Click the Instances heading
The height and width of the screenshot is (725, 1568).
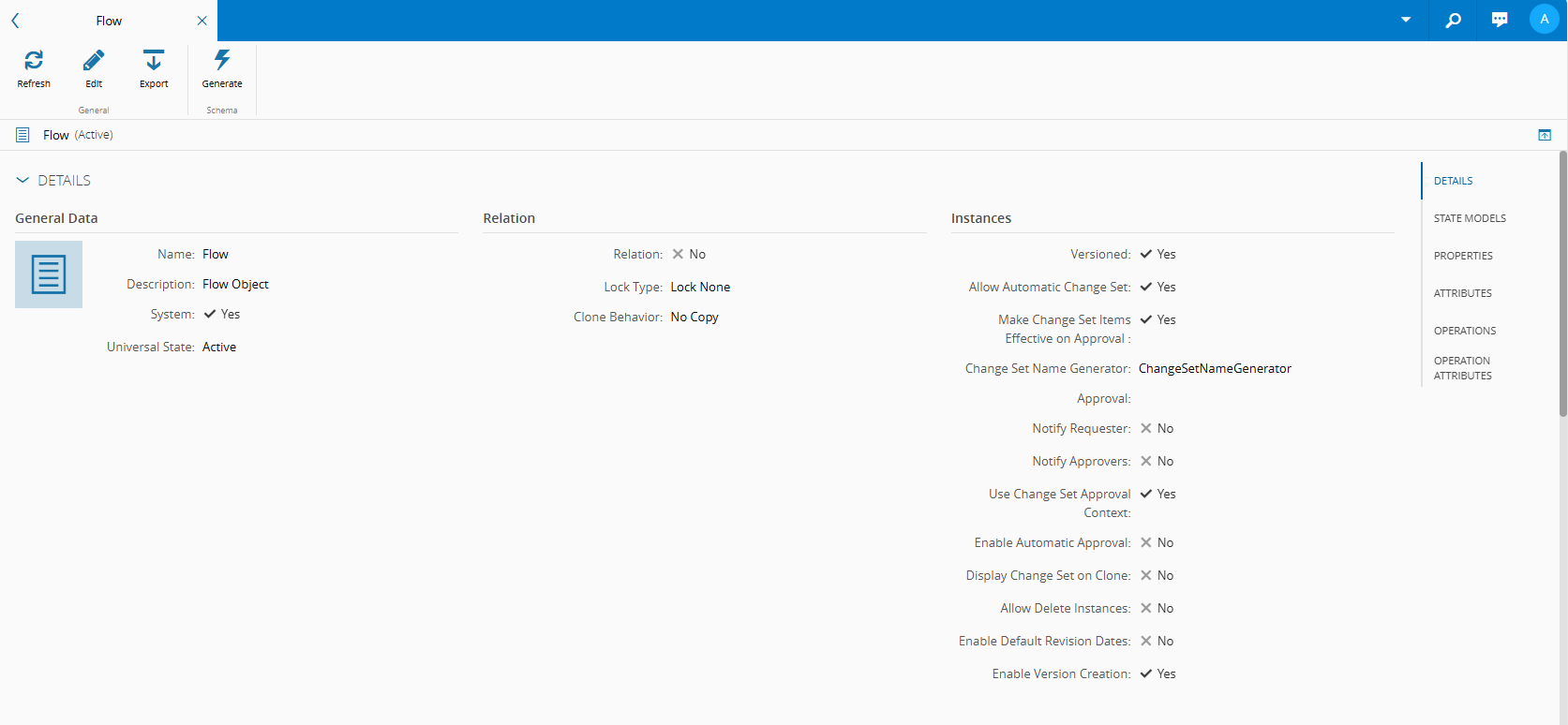[981, 218]
